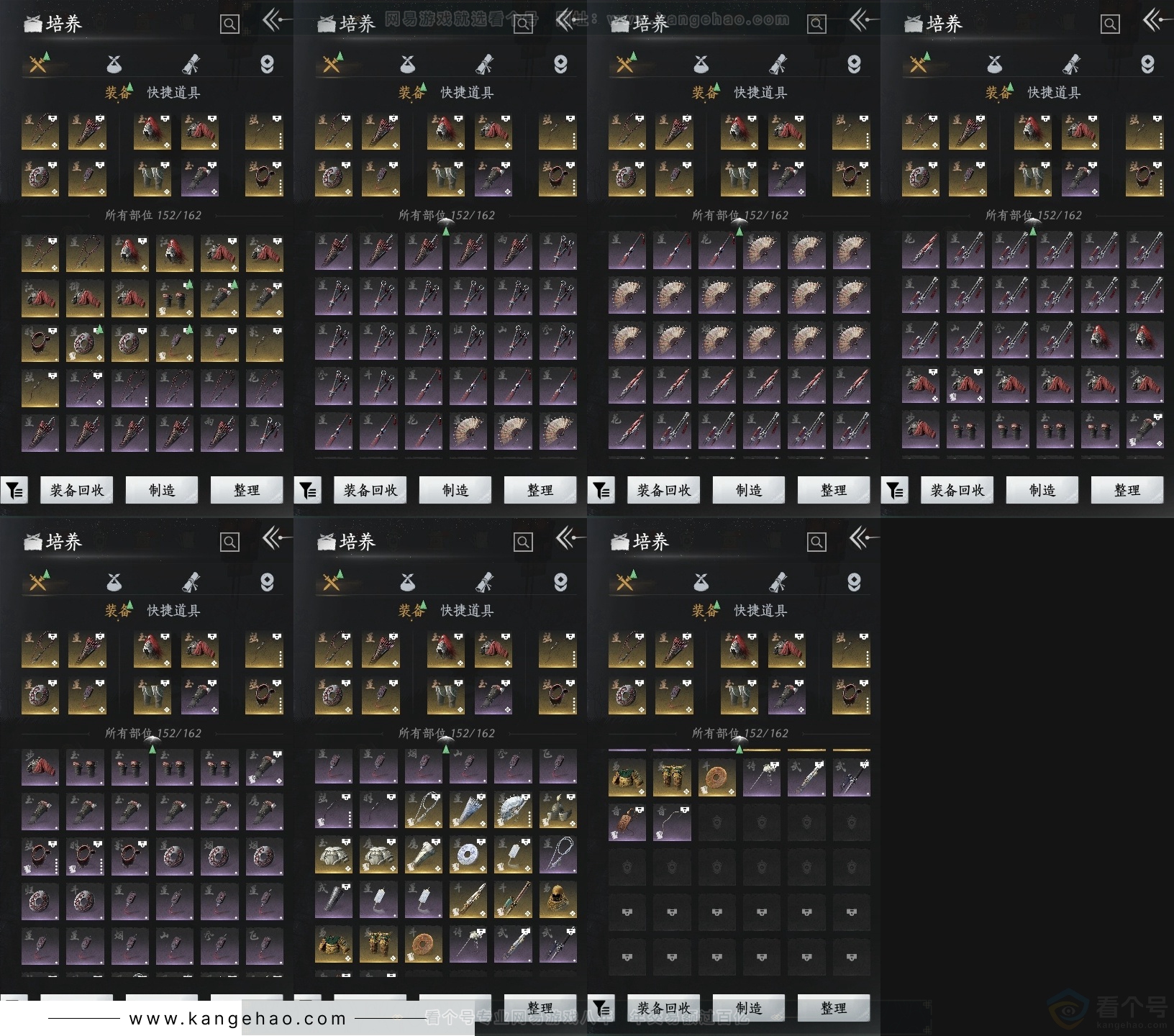Open search in the bottom-right panel

point(816,542)
